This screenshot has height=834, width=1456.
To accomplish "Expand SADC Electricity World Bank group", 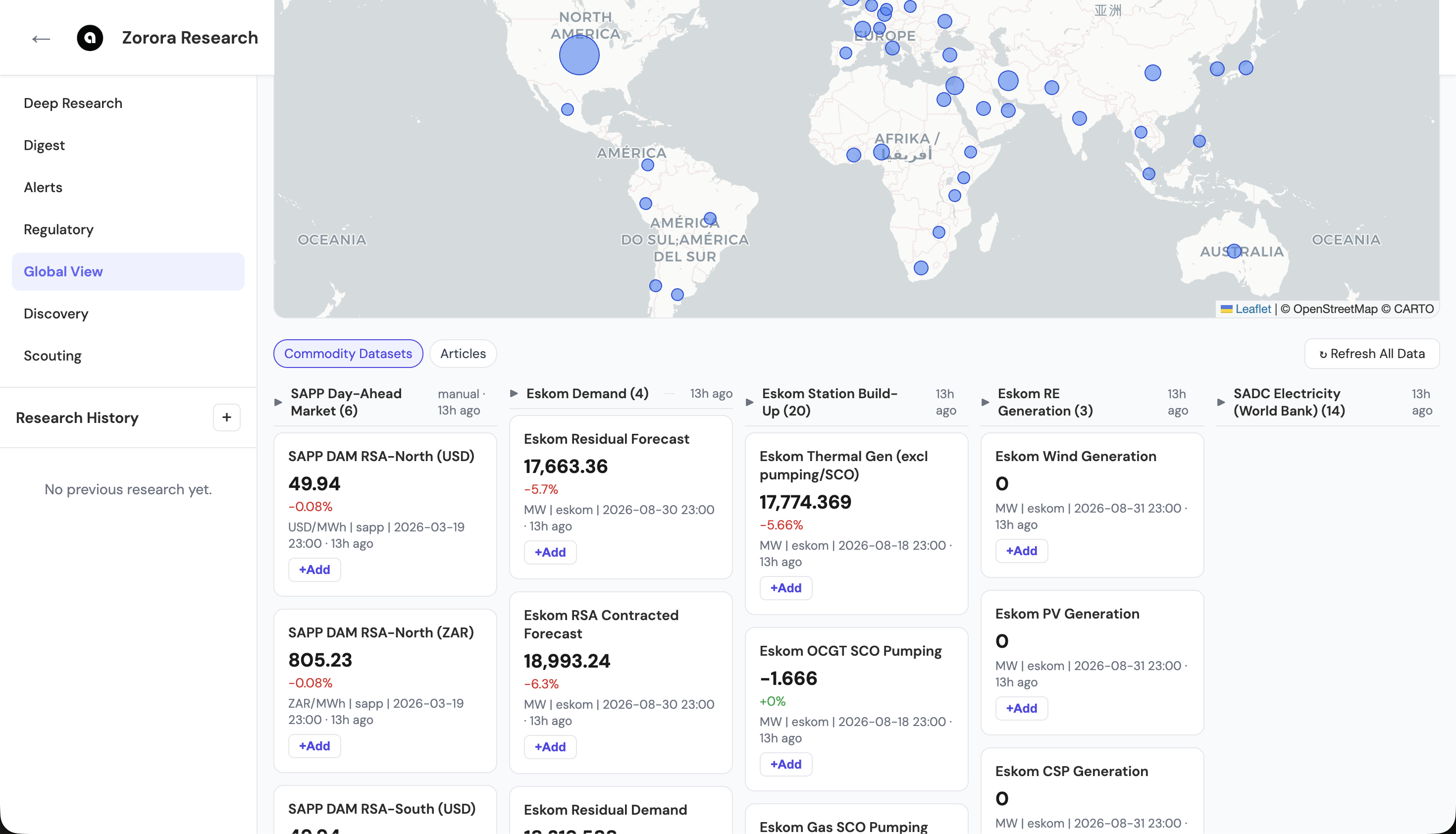I will (1221, 402).
